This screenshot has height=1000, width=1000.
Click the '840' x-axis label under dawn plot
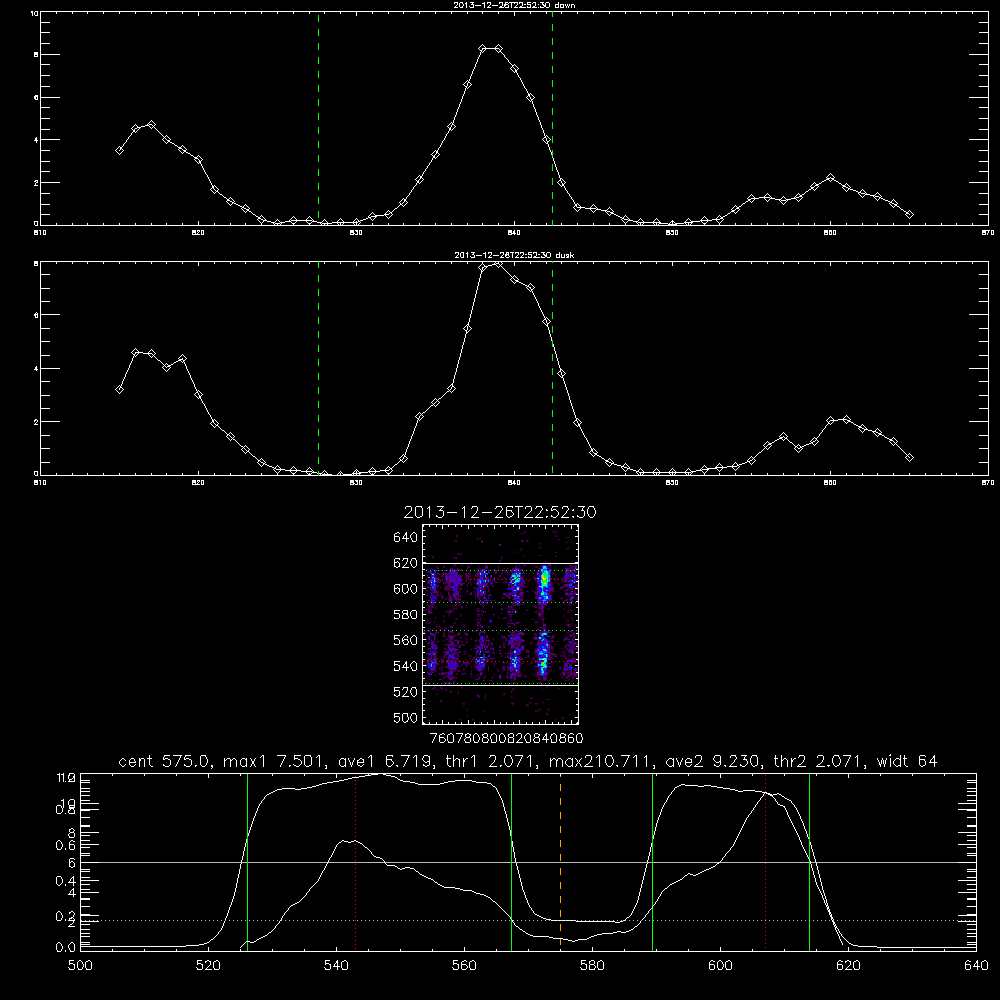(514, 233)
